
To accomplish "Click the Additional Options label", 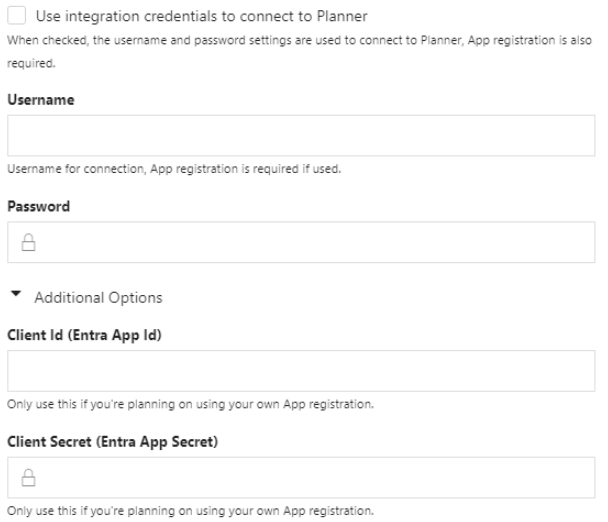I will (98, 297).
